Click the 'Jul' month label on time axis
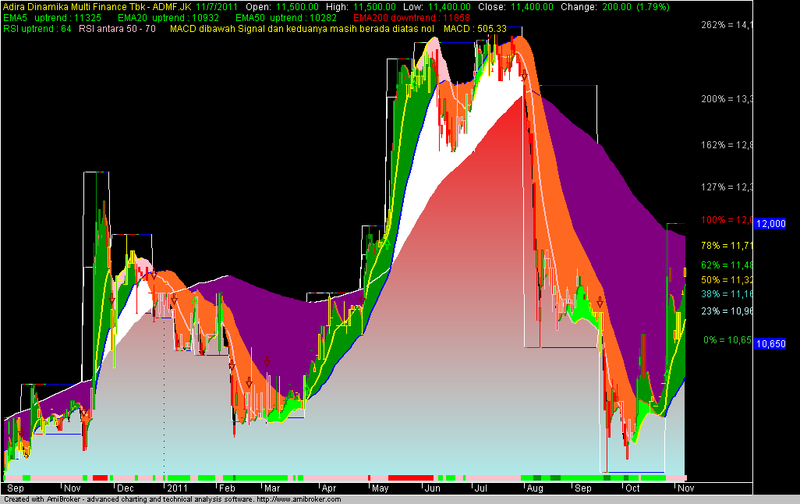This screenshot has width=800, height=504. tap(481, 488)
